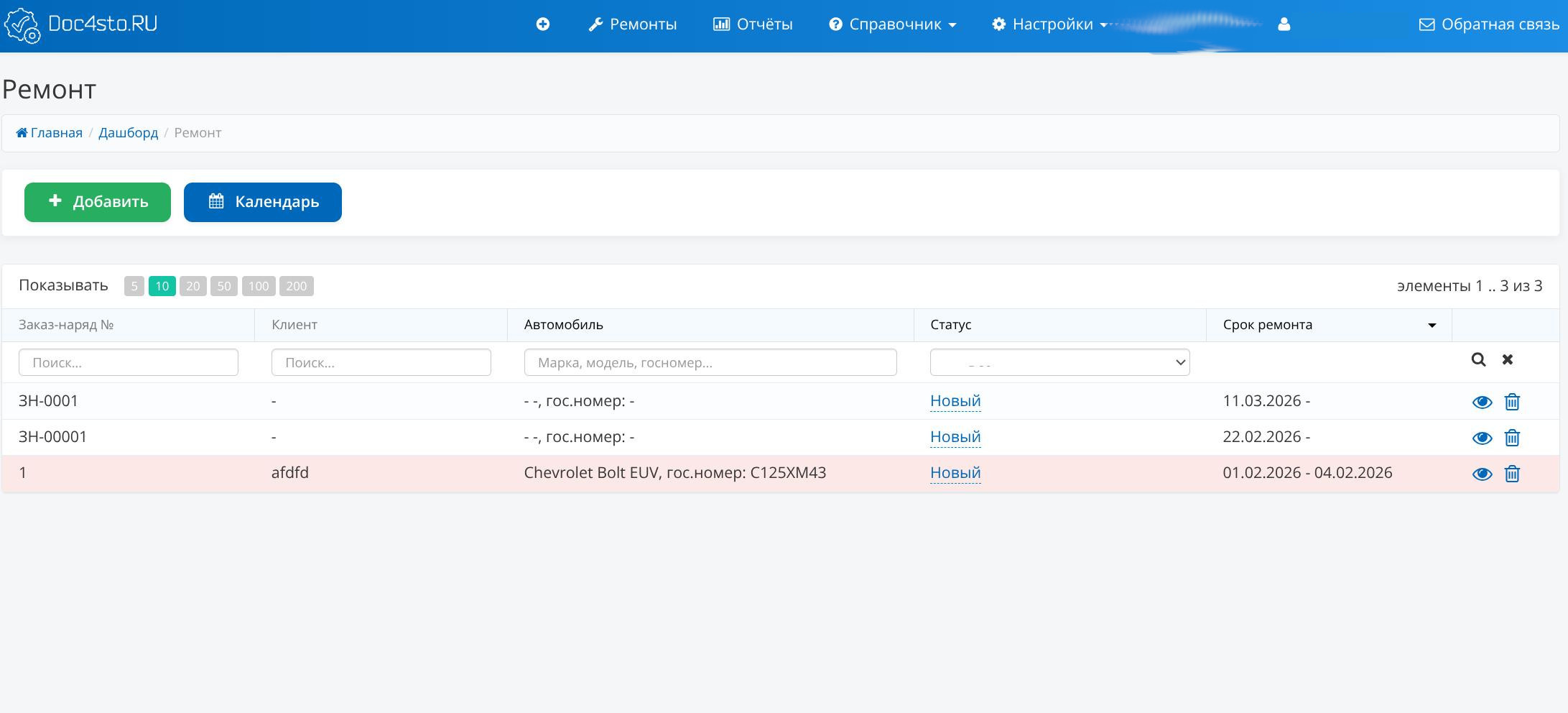Open Отчёты in the navigation bar
This screenshot has height=713, width=1568.
click(753, 24)
